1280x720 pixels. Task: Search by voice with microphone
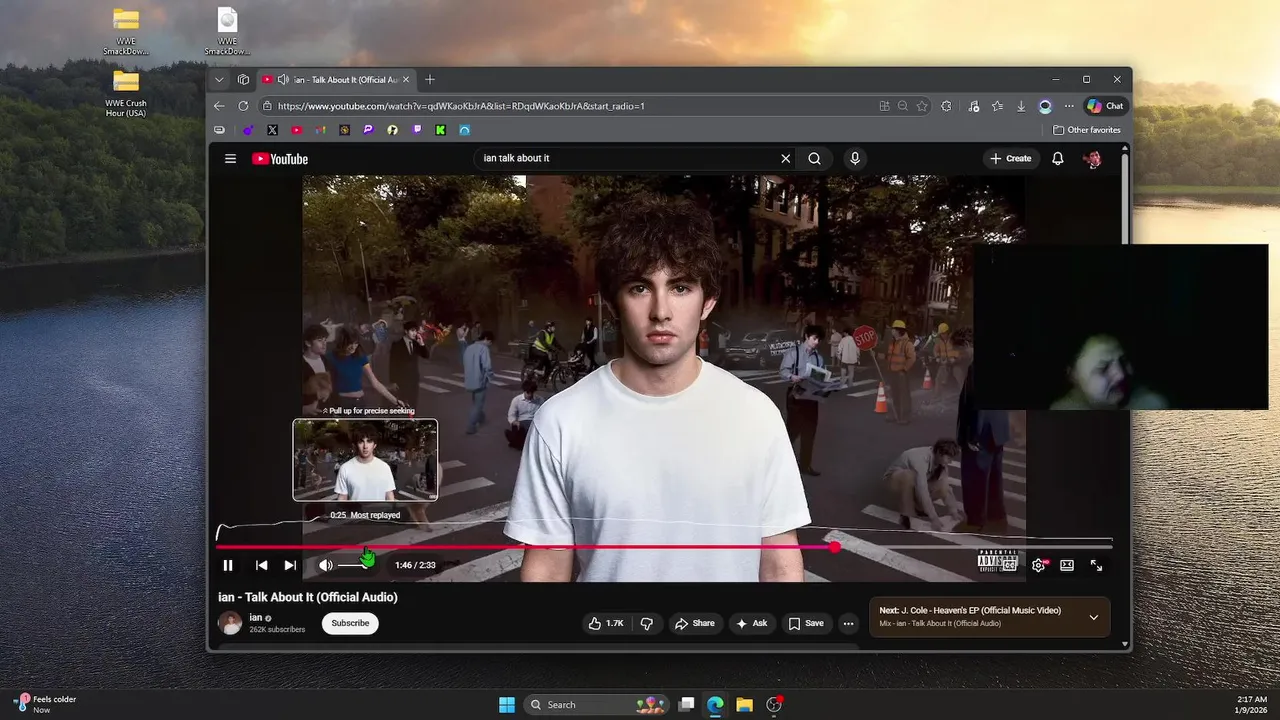854,158
